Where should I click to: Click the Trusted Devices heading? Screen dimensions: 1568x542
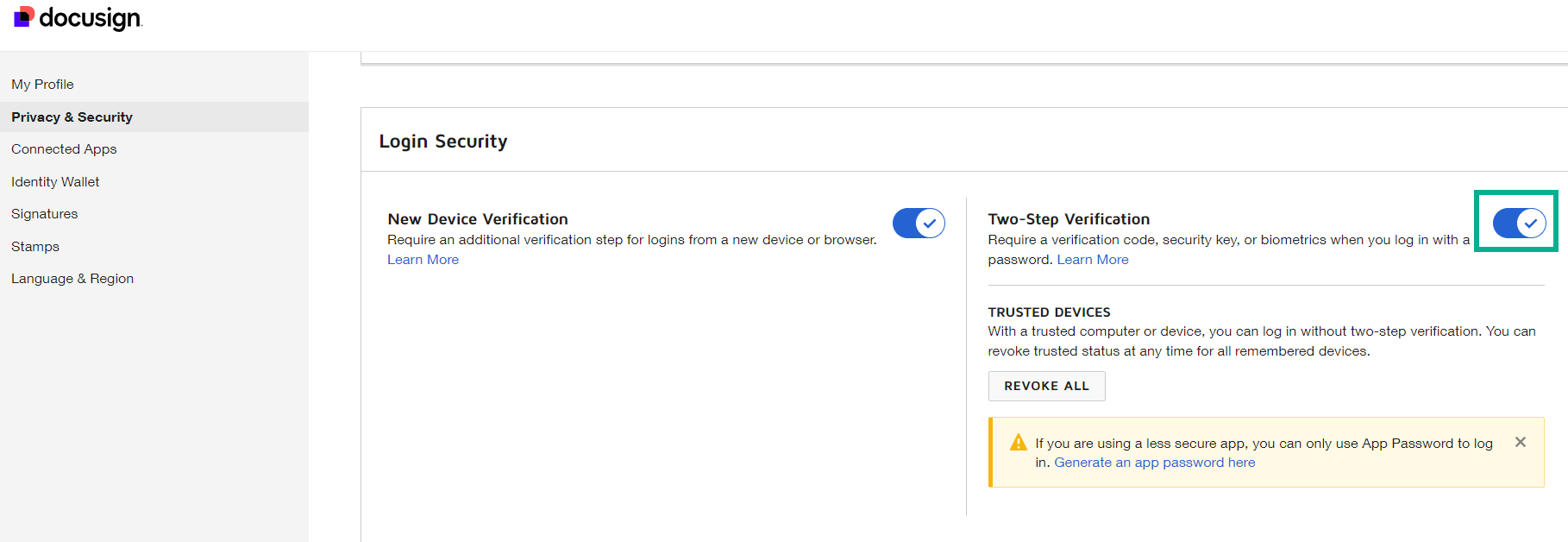1049,312
